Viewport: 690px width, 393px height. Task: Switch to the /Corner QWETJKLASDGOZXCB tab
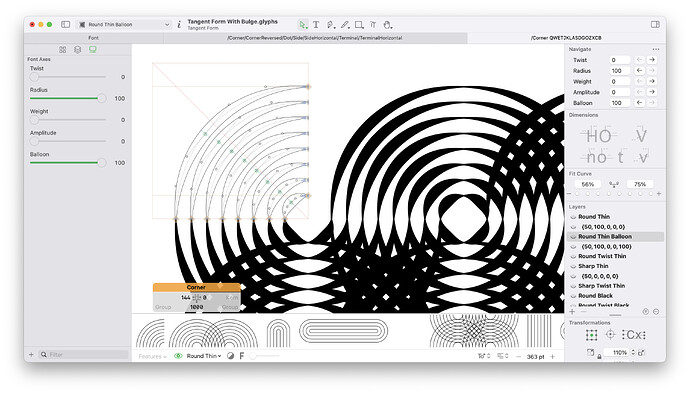pyautogui.click(x=566, y=38)
